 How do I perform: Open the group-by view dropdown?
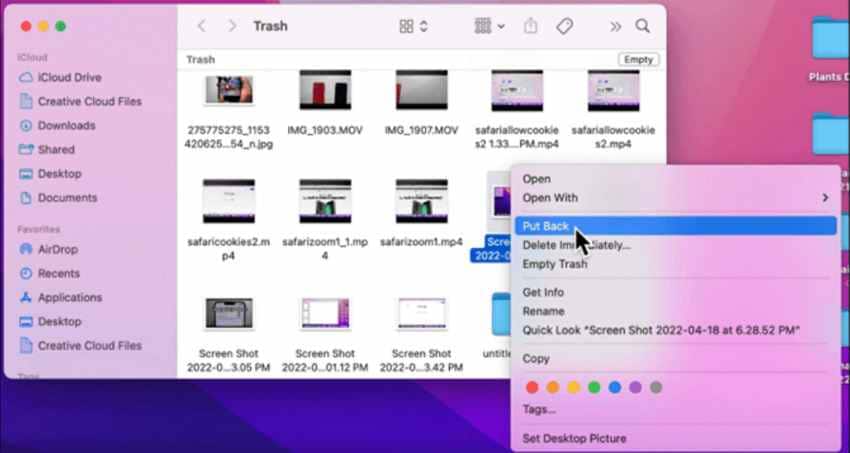tap(490, 26)
